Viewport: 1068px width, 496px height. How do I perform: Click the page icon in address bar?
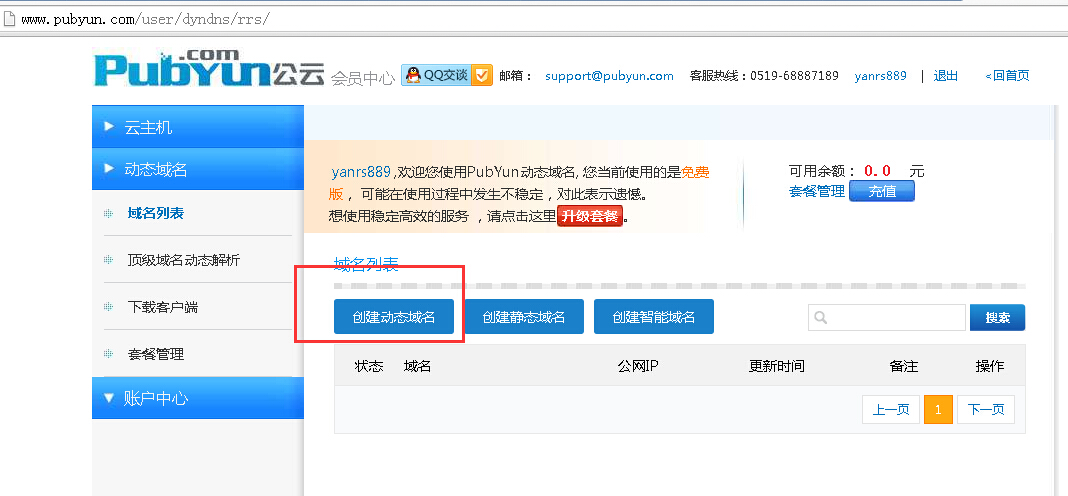pyautogui.click(x=9, y=18)
